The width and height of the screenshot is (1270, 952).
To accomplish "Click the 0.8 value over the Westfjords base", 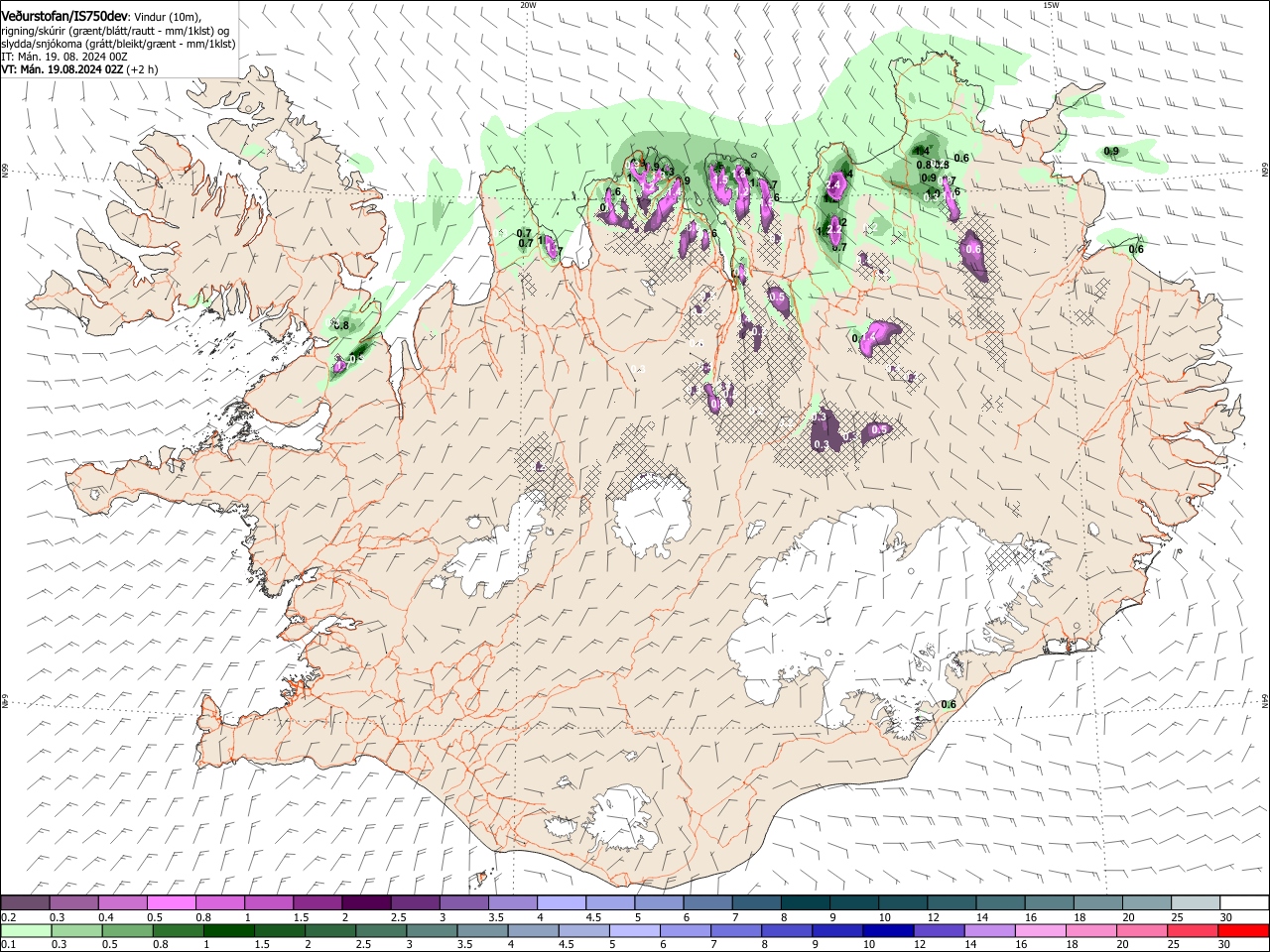I will tap(341, 325).
